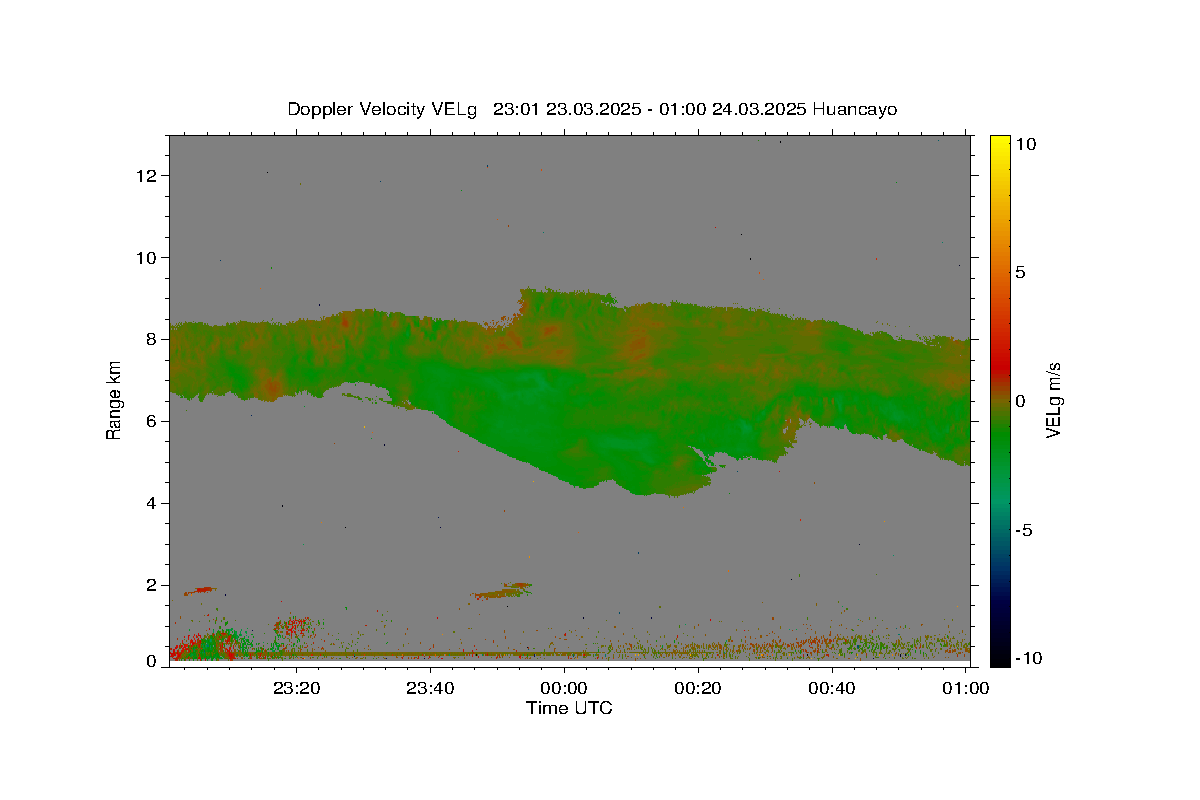Select the 23:20 time tick label
This screenshot has width=1200, height=800.
point(297,688)
